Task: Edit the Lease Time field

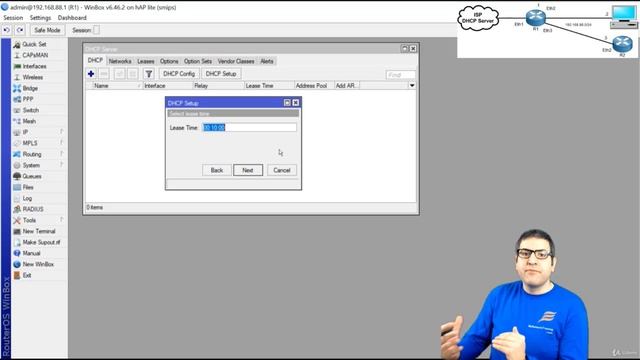Action: click(249, 128)
